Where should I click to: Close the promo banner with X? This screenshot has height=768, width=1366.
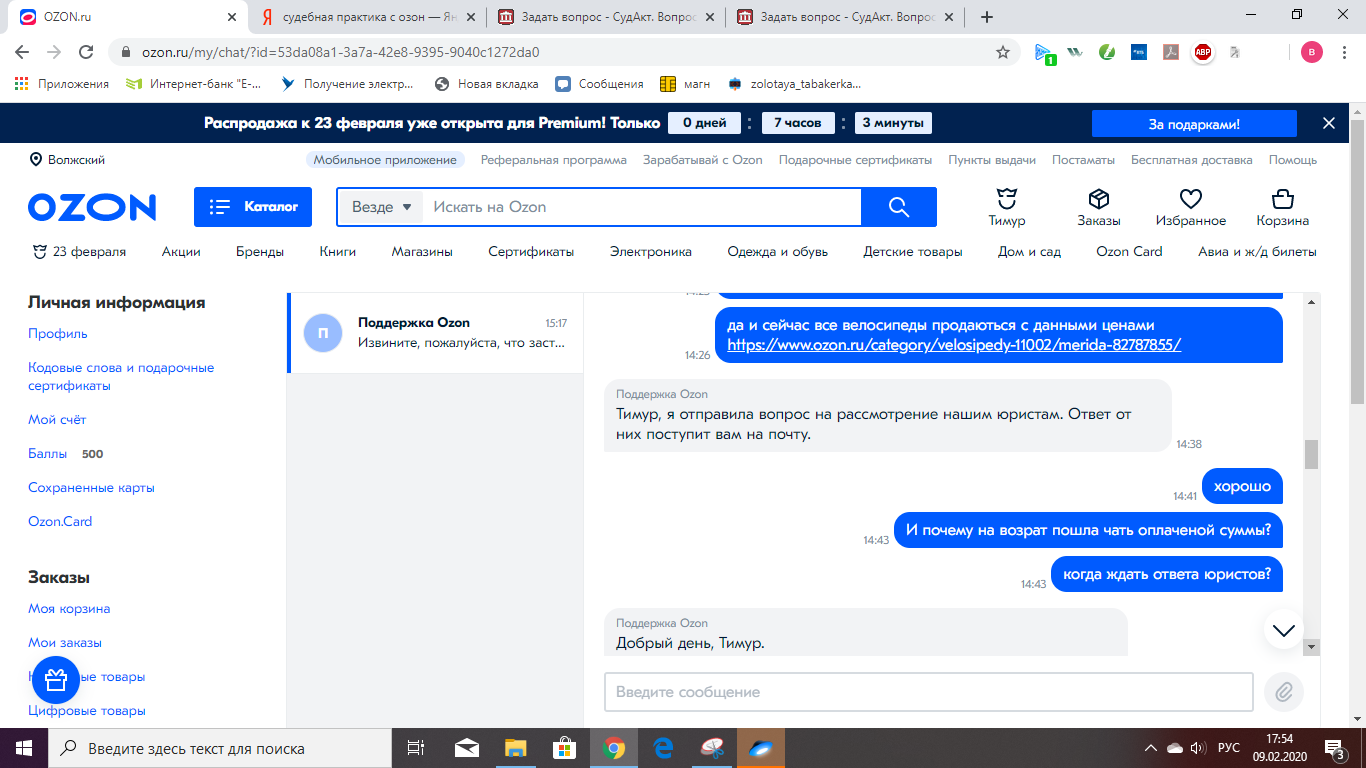(x=1328, y=123)
